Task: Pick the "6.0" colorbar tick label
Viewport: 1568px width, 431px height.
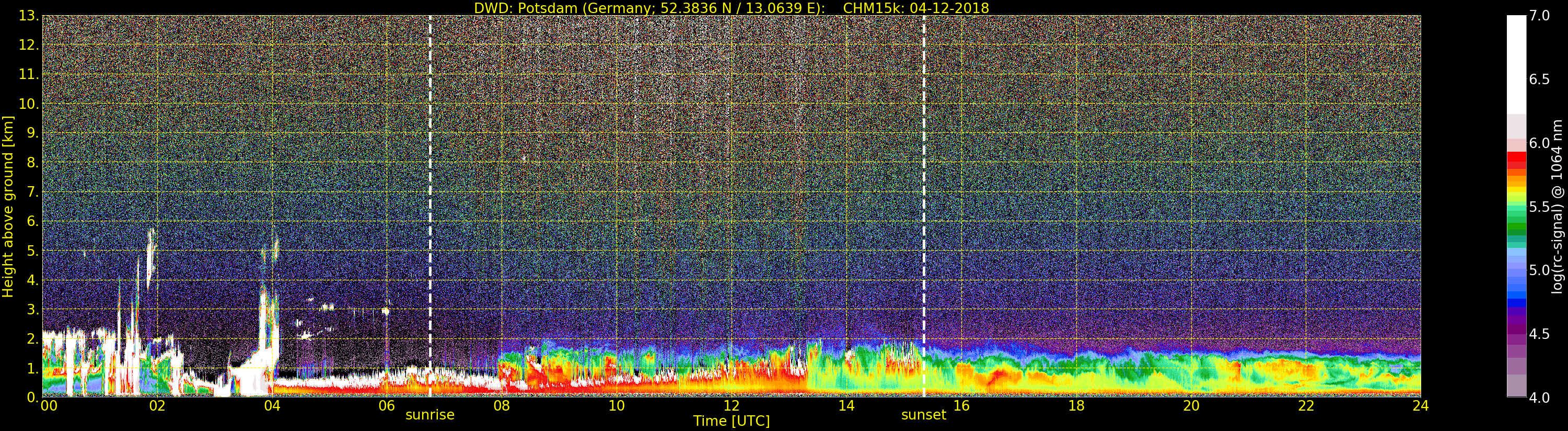Action: 1539,143
